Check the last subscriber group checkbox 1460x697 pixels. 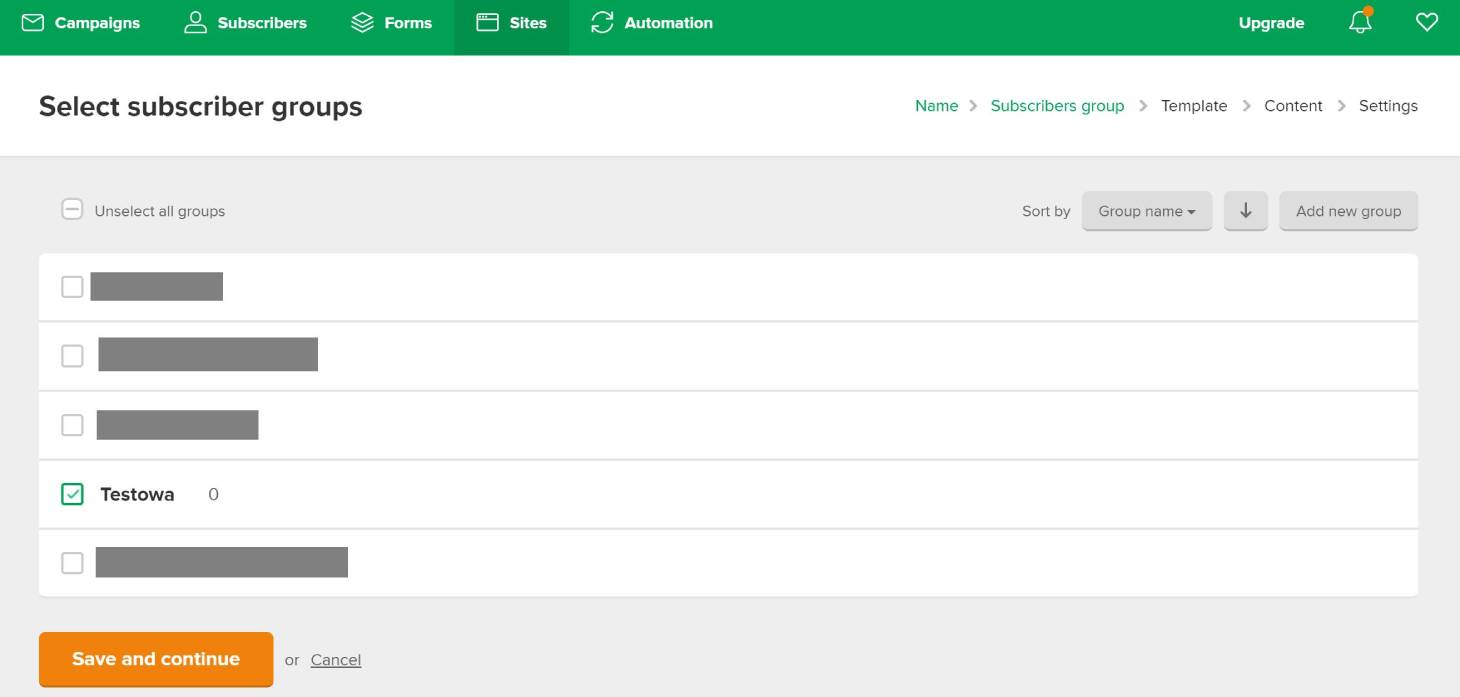pos(72,563)
